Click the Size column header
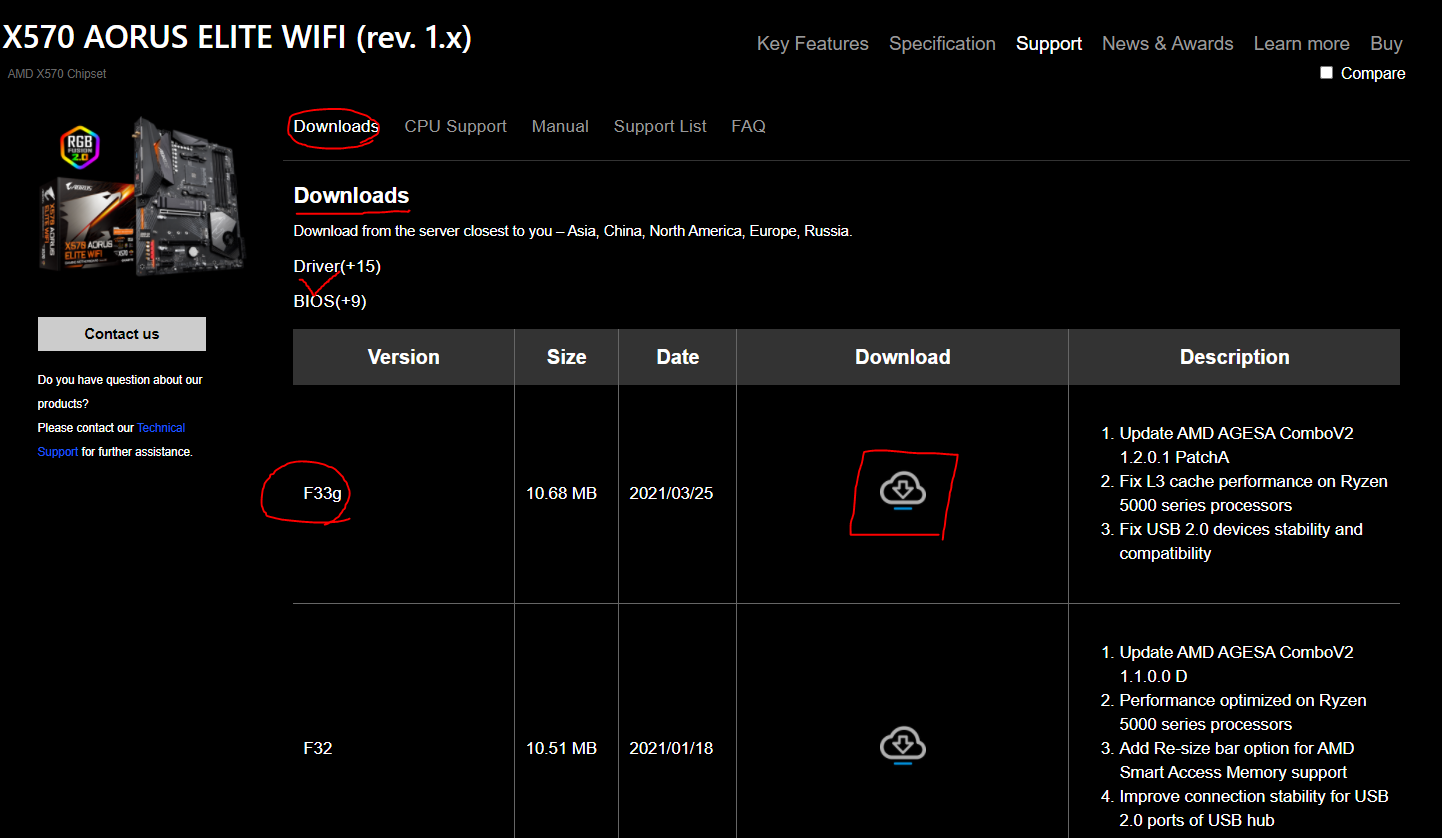 (566, 357)
